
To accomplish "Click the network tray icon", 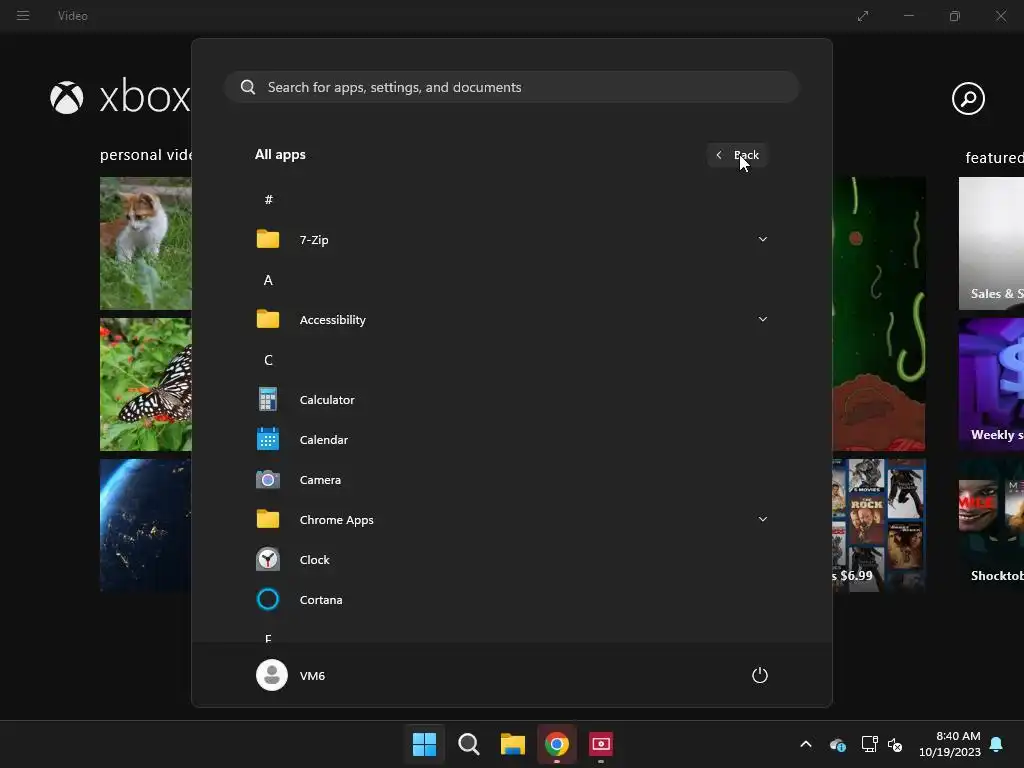I will [x=869, y=744].
